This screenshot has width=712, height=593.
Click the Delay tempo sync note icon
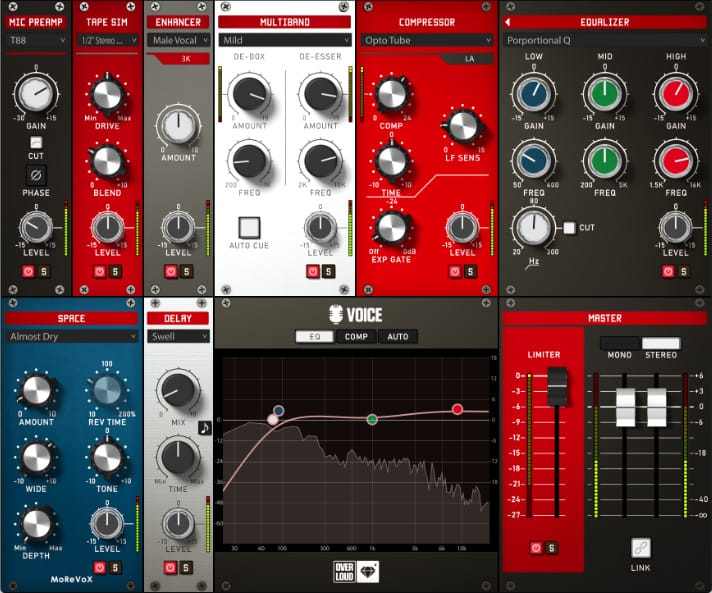click(x=205, y=428)
